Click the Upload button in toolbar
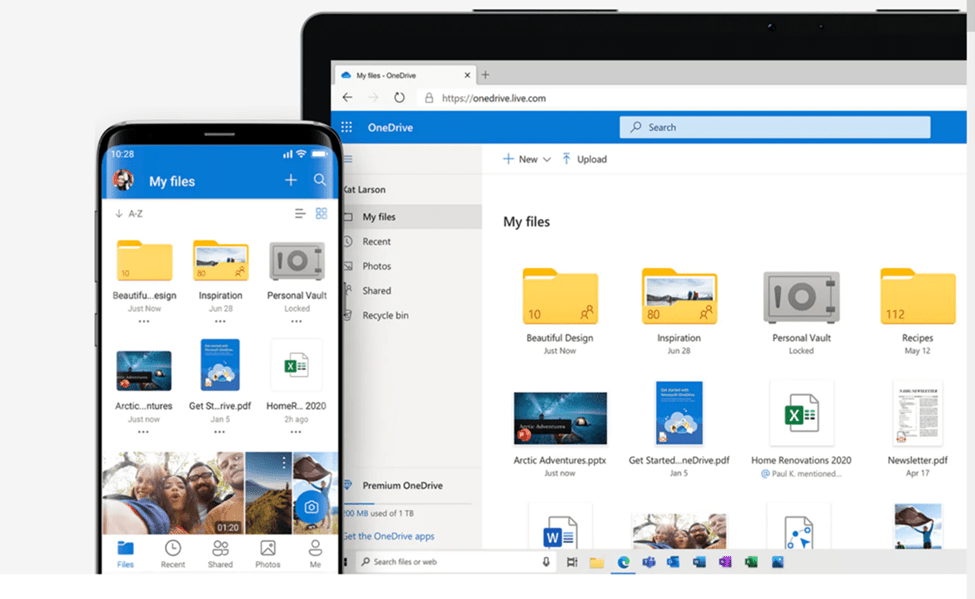The height and width of the screenshot is (599, 975). coord(585,159)
